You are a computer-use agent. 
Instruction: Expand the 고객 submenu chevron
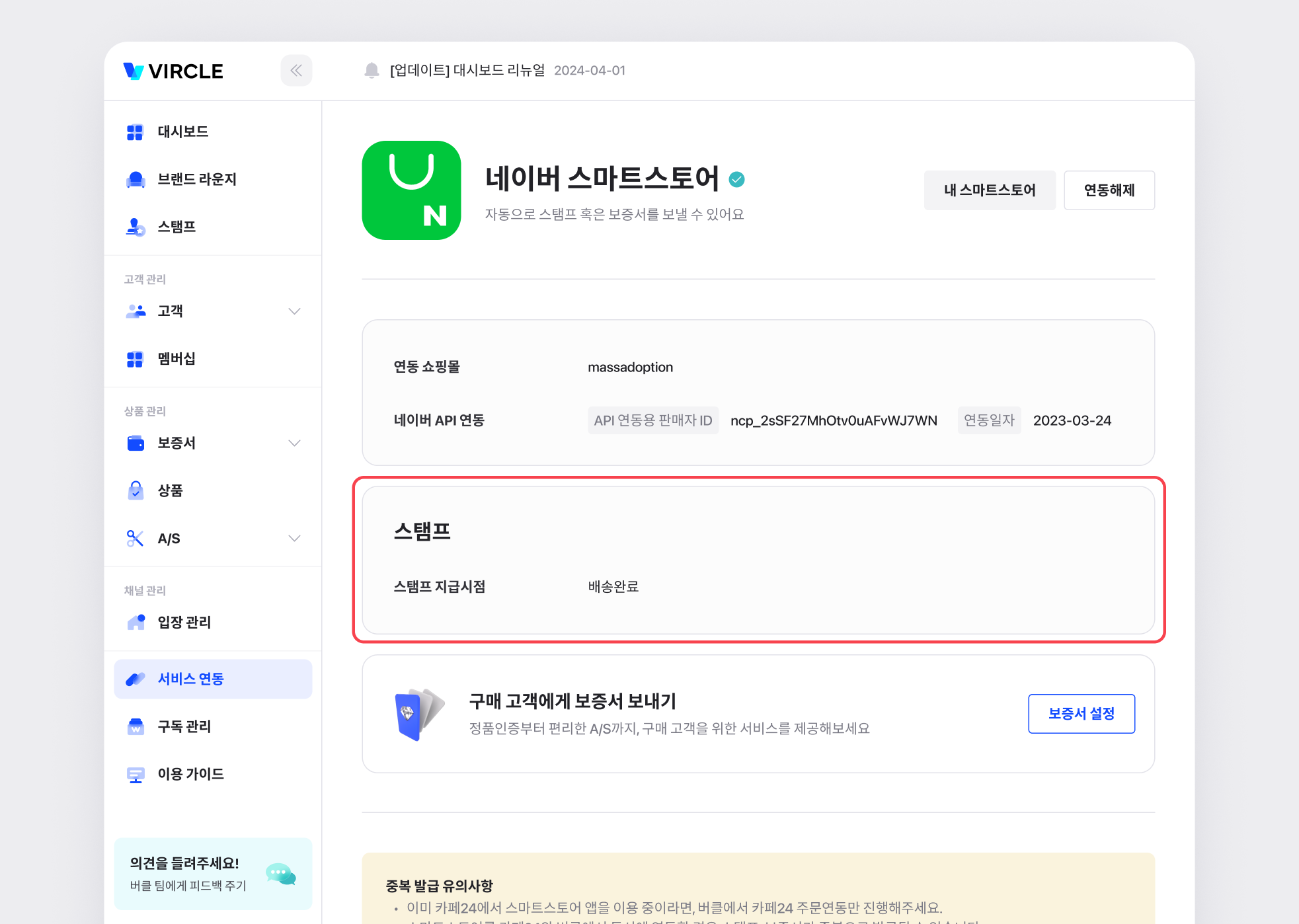click(295, 311)
